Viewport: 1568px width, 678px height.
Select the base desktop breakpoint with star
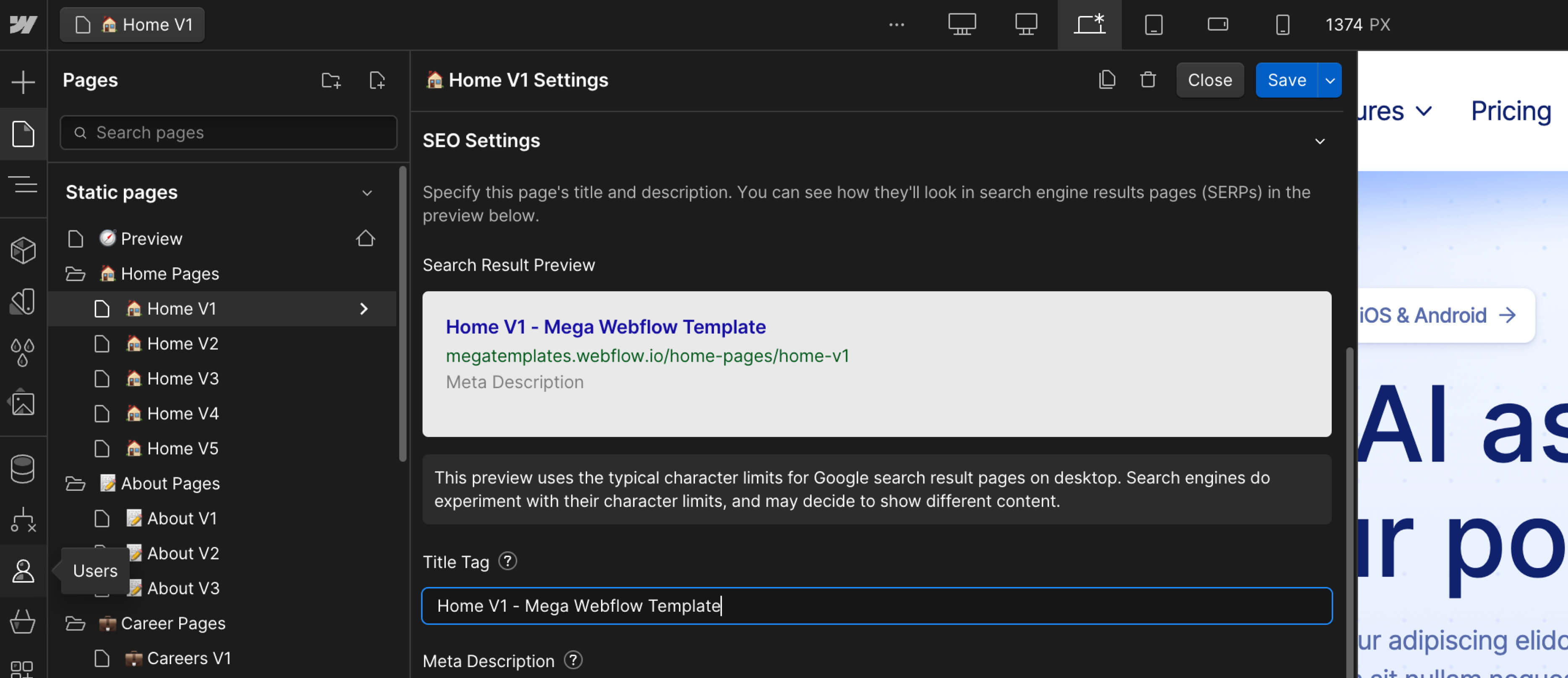1090,24
